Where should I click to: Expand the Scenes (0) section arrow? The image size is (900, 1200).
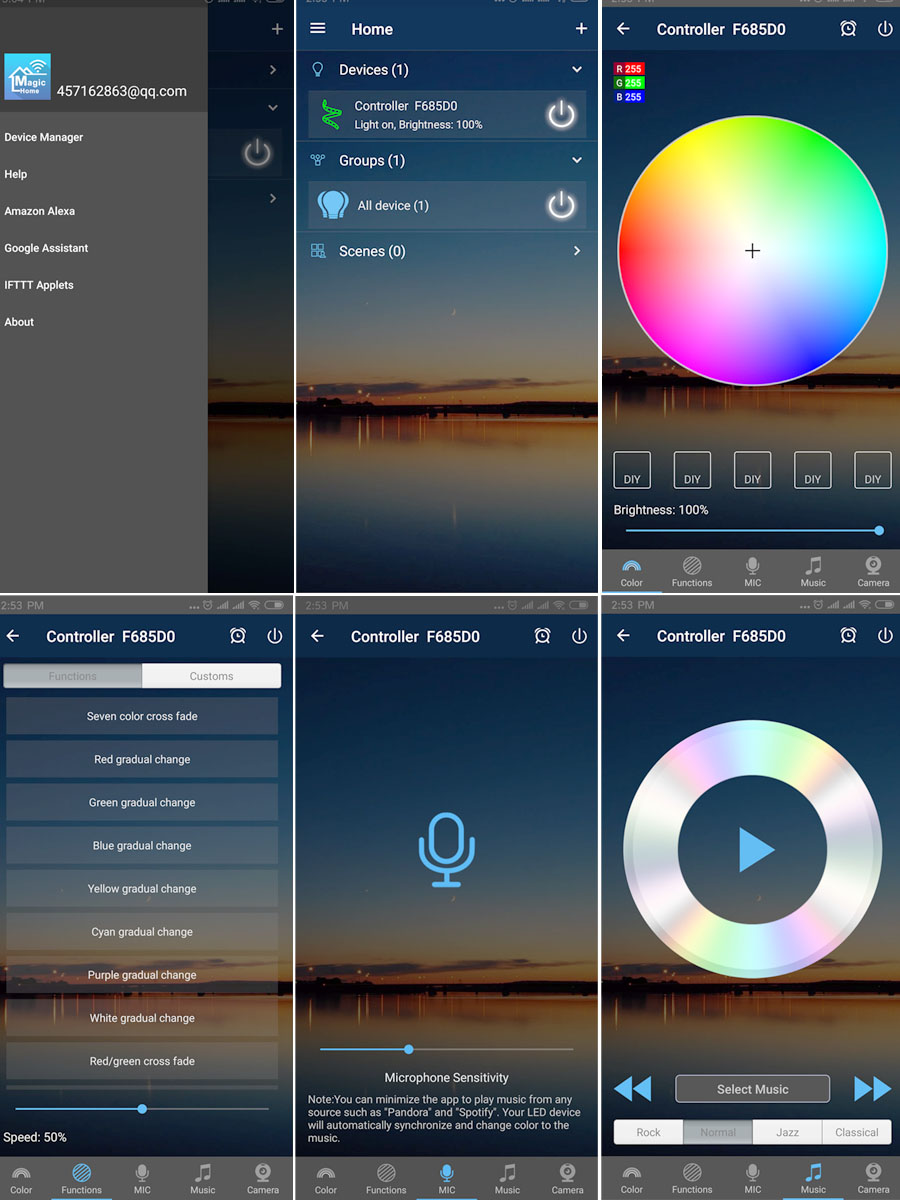click(x=577, y=251)
